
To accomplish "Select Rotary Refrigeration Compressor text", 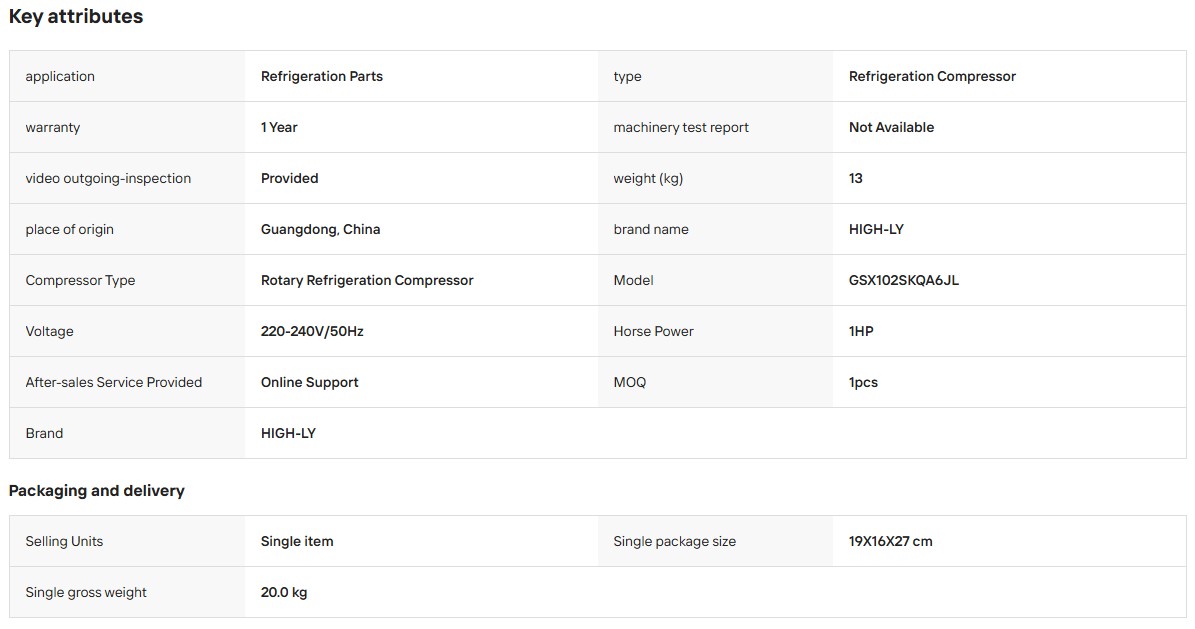I will point(367,281).
